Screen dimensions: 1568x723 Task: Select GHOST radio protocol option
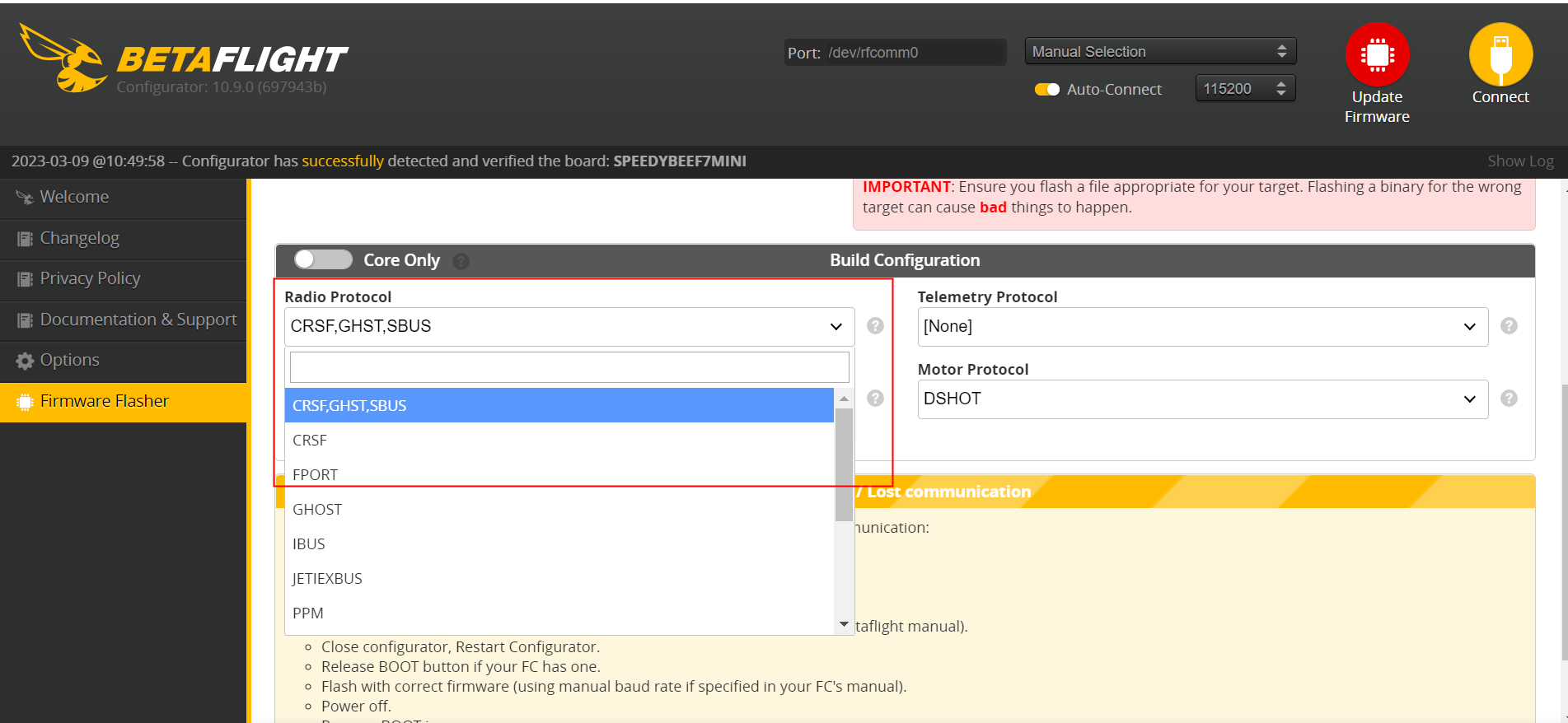click(x=559, y=509)
